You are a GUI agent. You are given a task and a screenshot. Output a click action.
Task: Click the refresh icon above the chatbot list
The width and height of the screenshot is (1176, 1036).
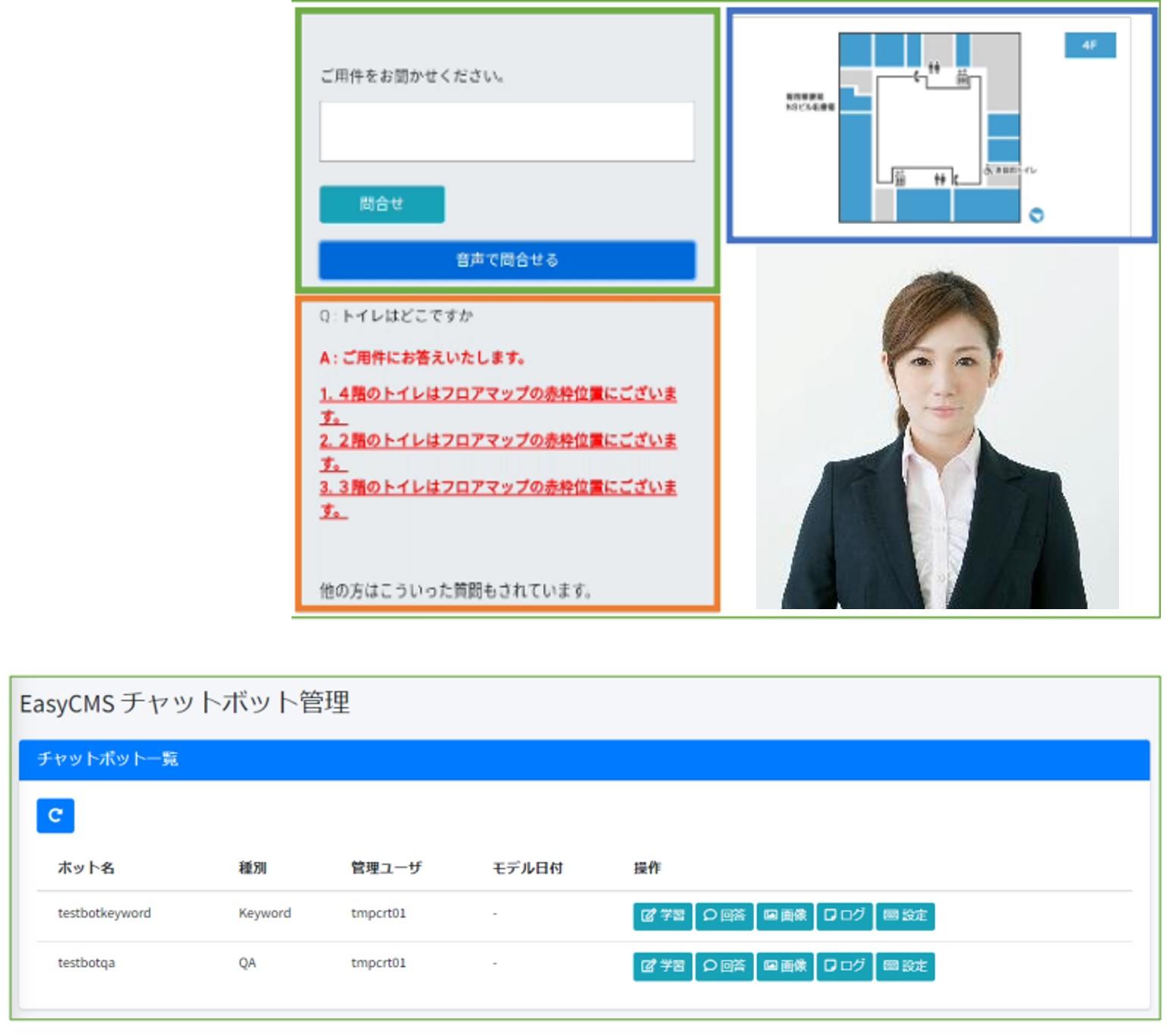pos(55,816)
